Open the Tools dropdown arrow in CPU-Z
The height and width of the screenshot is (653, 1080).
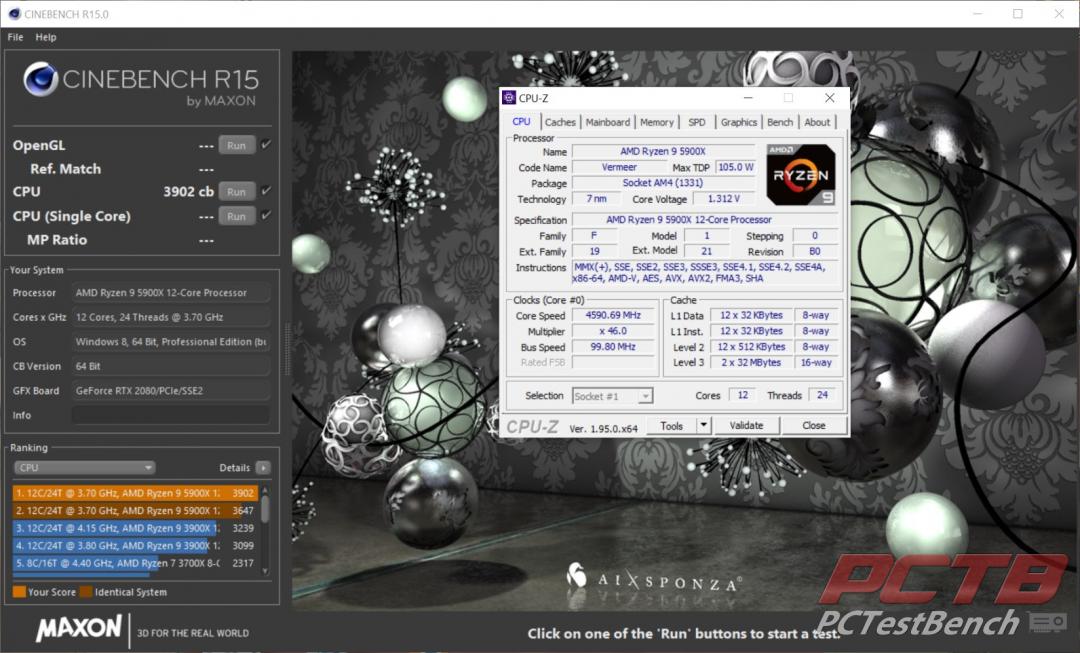703,426
